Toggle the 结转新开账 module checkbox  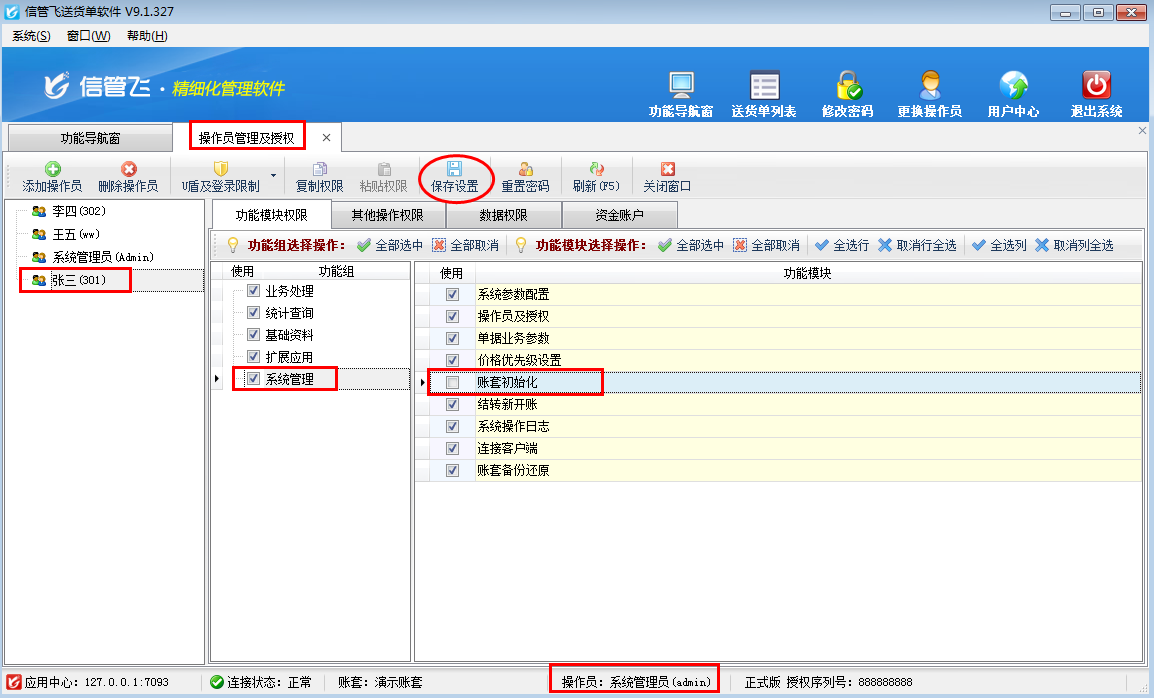[x=453, y=405]
